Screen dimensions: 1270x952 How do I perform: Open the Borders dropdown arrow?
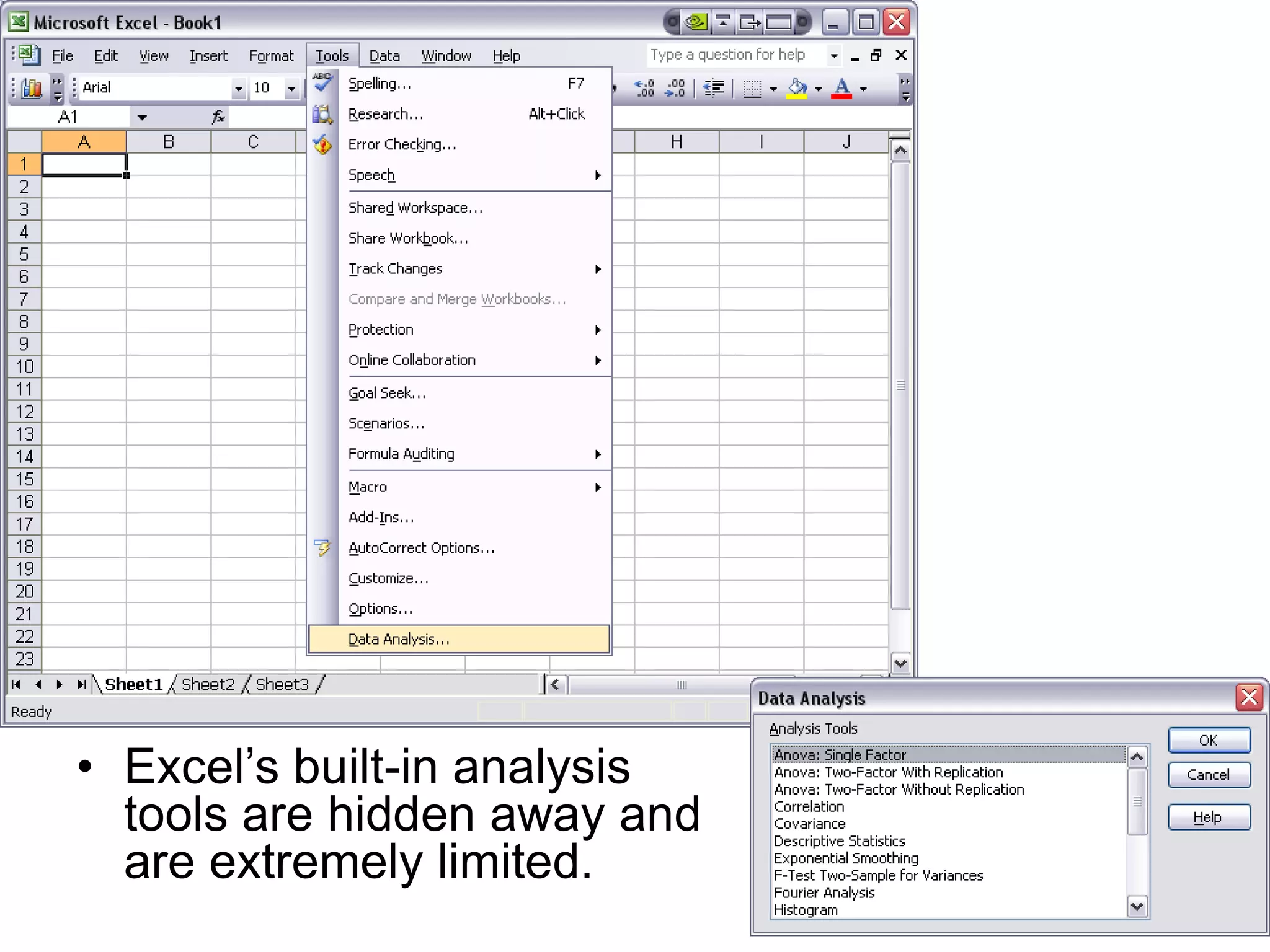[773, 89]
